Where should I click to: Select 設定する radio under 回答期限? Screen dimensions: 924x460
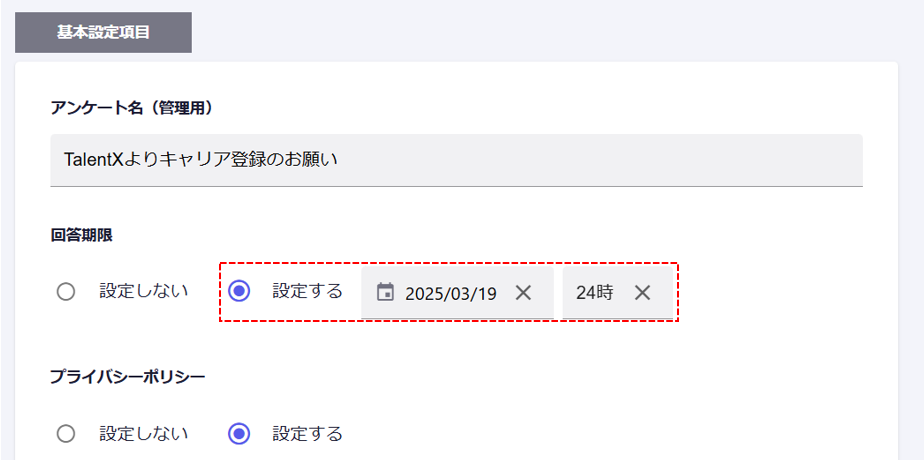239,291
